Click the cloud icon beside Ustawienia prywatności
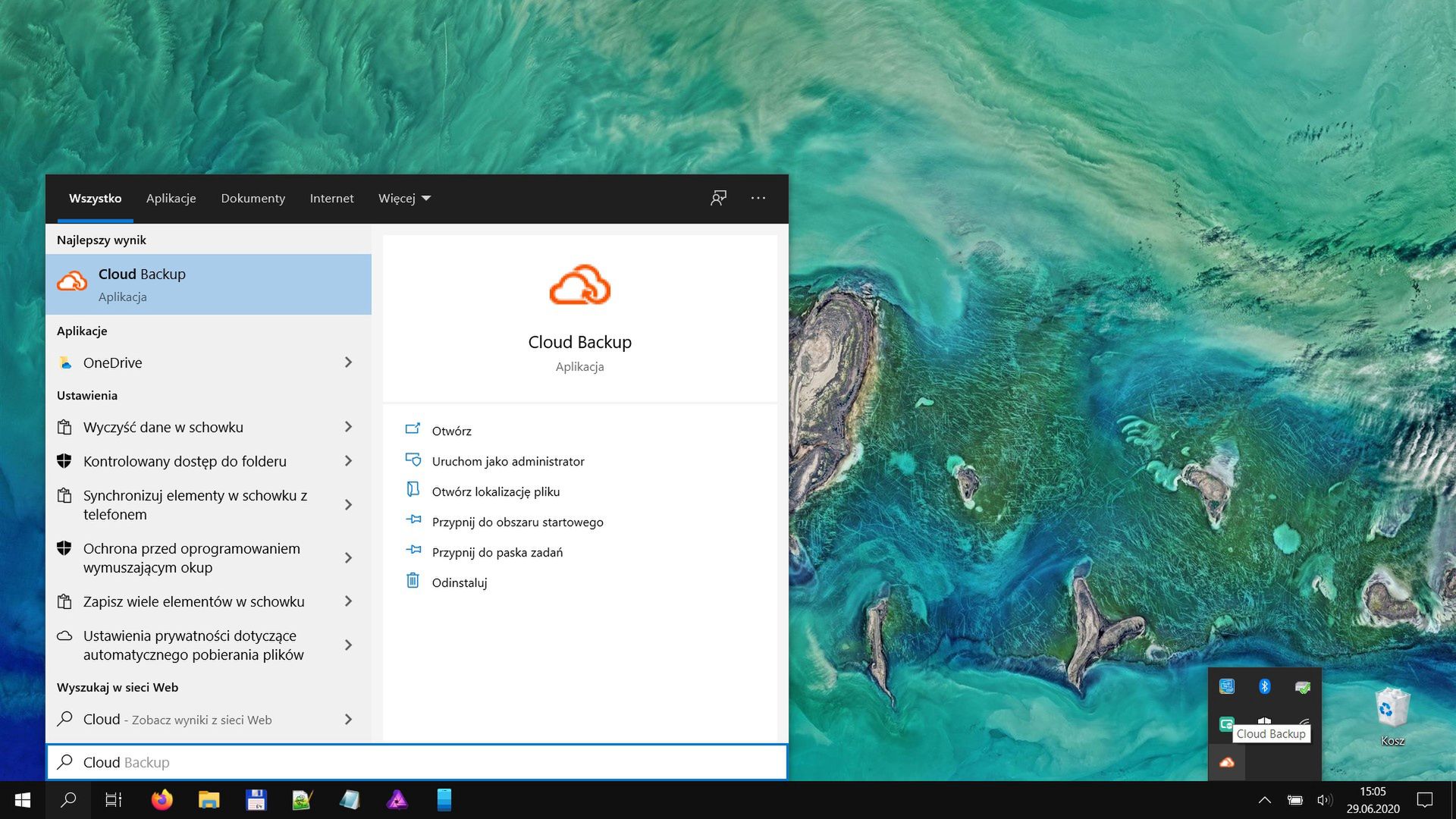The image size is (1456, 819). point(64,635)
